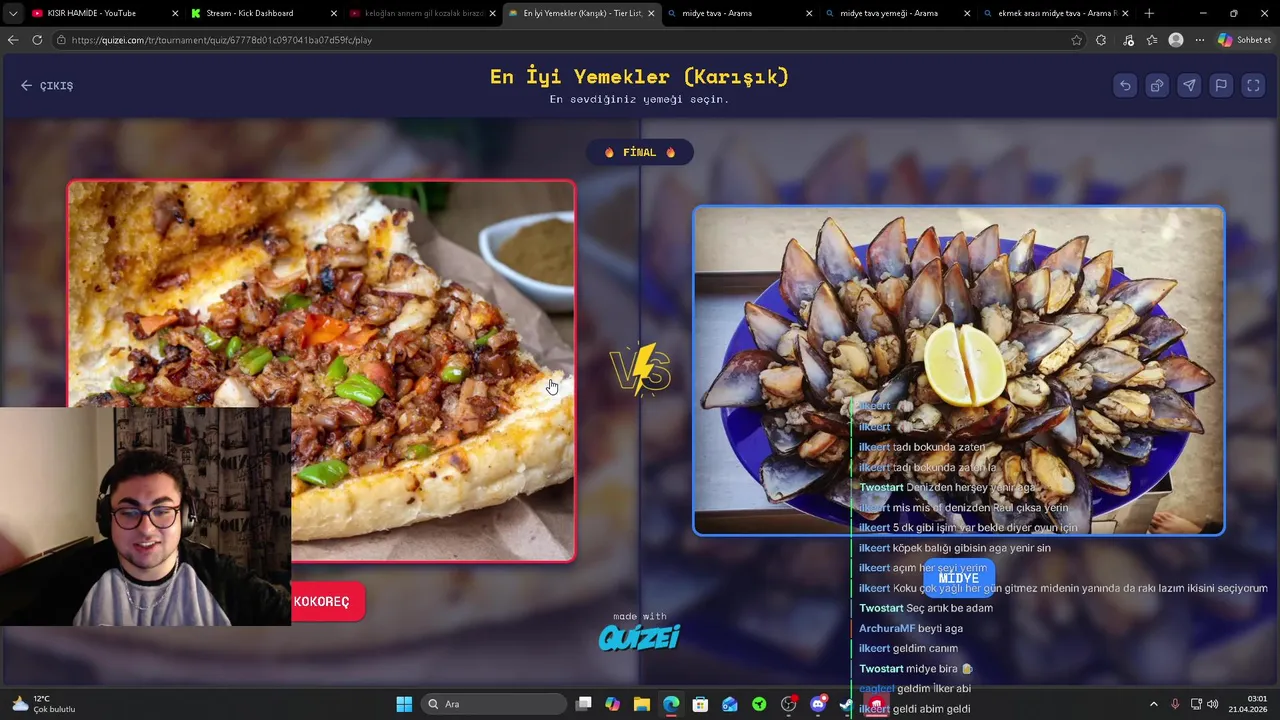The image size is (1280, 720).
Task: Open File Explorer from the taskbar
Action: click(642, 704)
